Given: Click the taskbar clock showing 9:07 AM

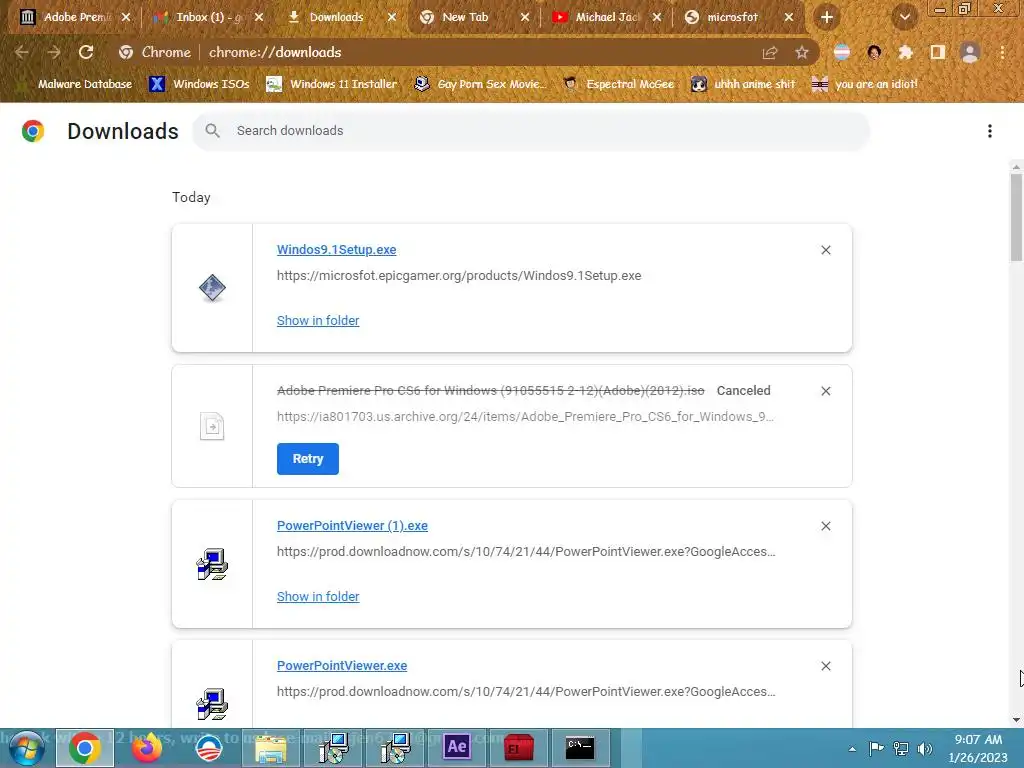Looking at the screenshot, I should tap(978, 748).
